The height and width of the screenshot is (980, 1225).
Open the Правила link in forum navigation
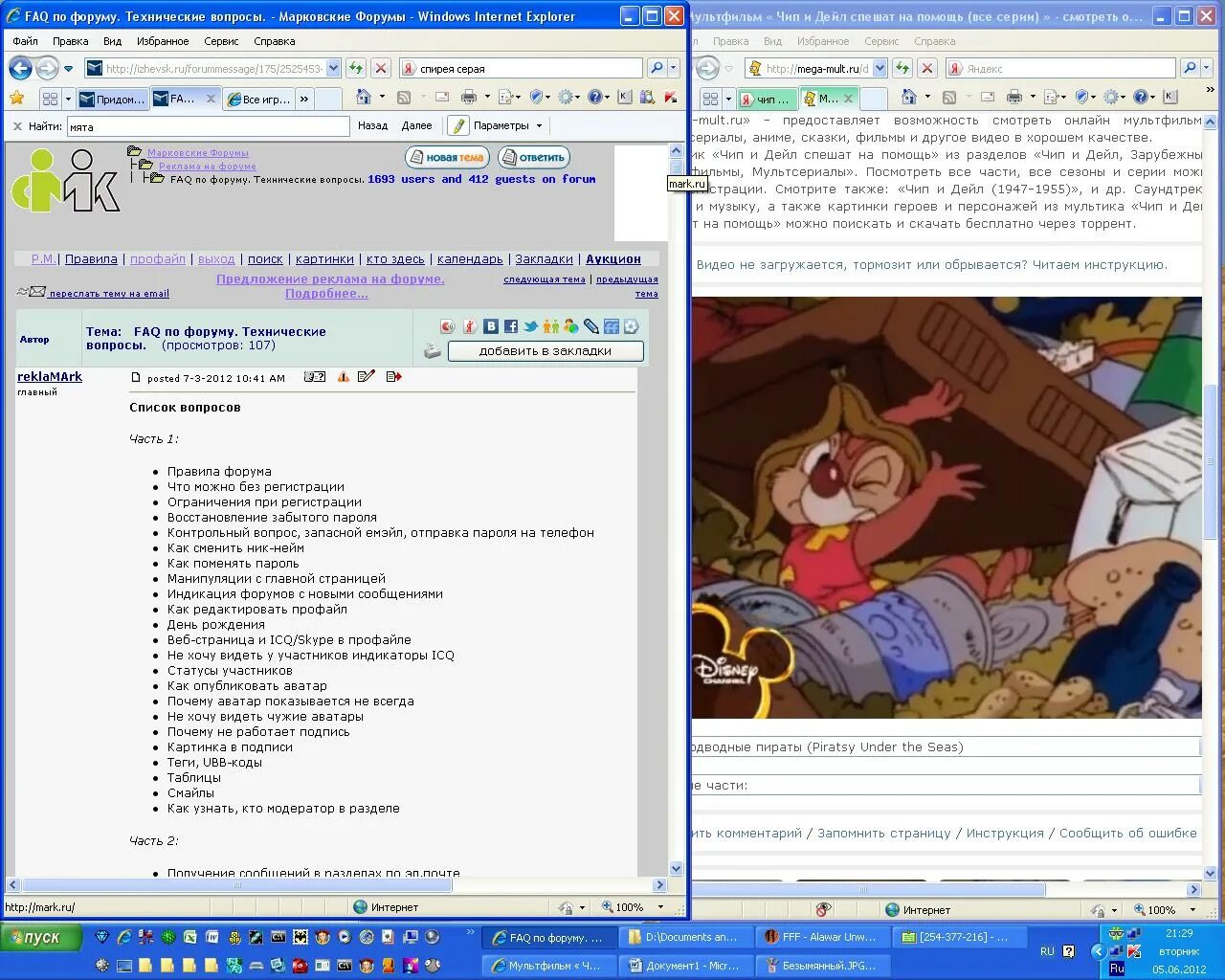coord(91,259)
